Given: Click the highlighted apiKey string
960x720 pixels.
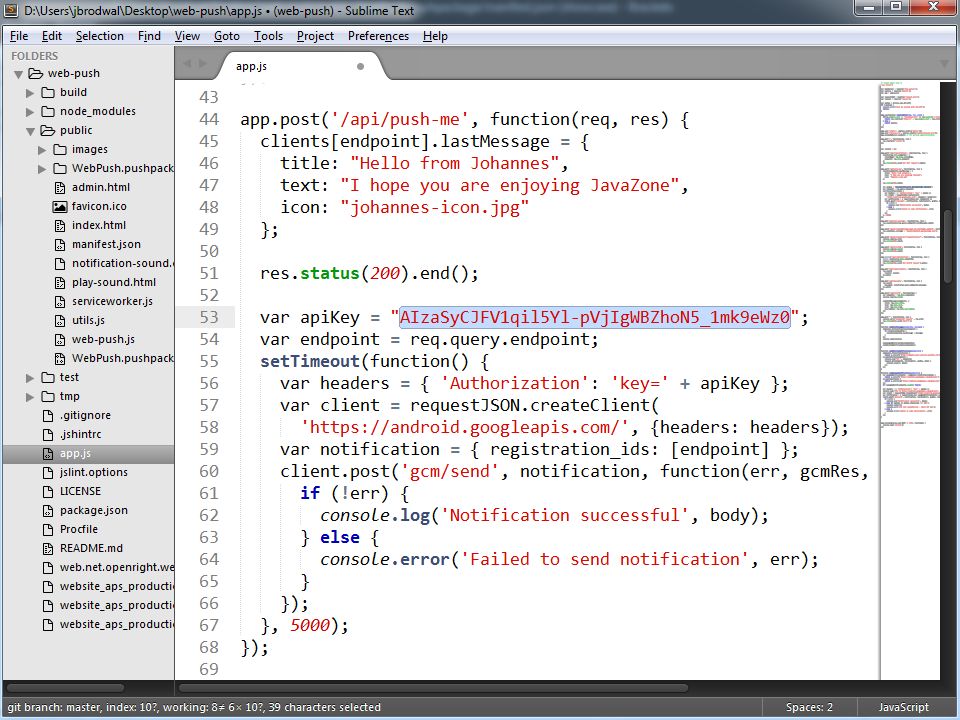Looking at the screenshot, I should (594, 317).
